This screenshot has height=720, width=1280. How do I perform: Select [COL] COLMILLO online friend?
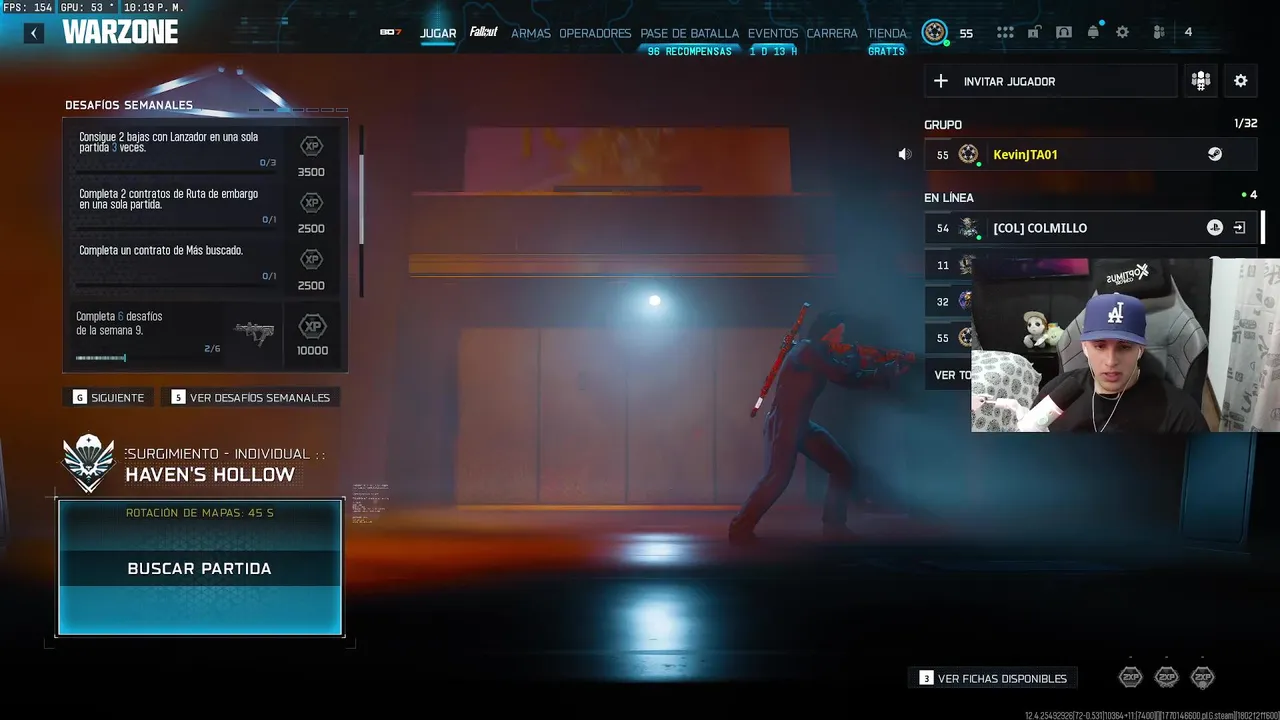[1091, 228]
